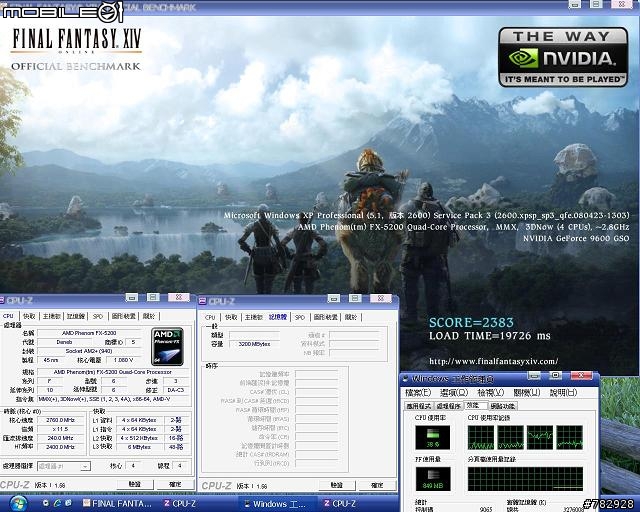Open 選項(O) menu in Task Manager

[x=454, y=393]
